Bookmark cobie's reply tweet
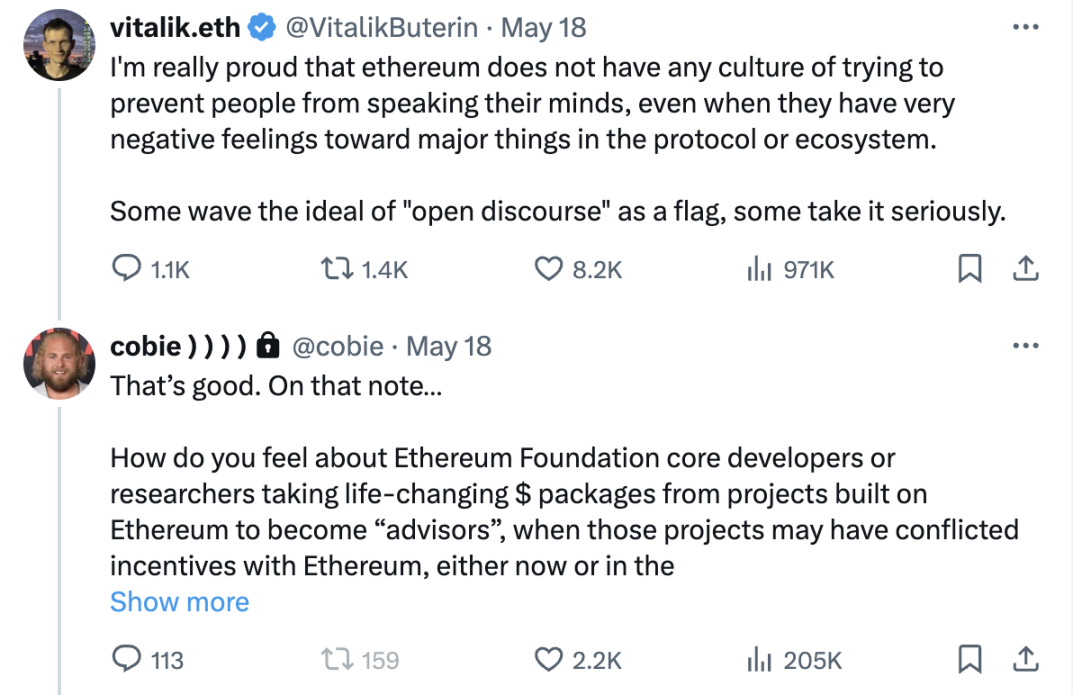Image resolution: width=1082 pixels, height=695 pixels. point(969,659)
